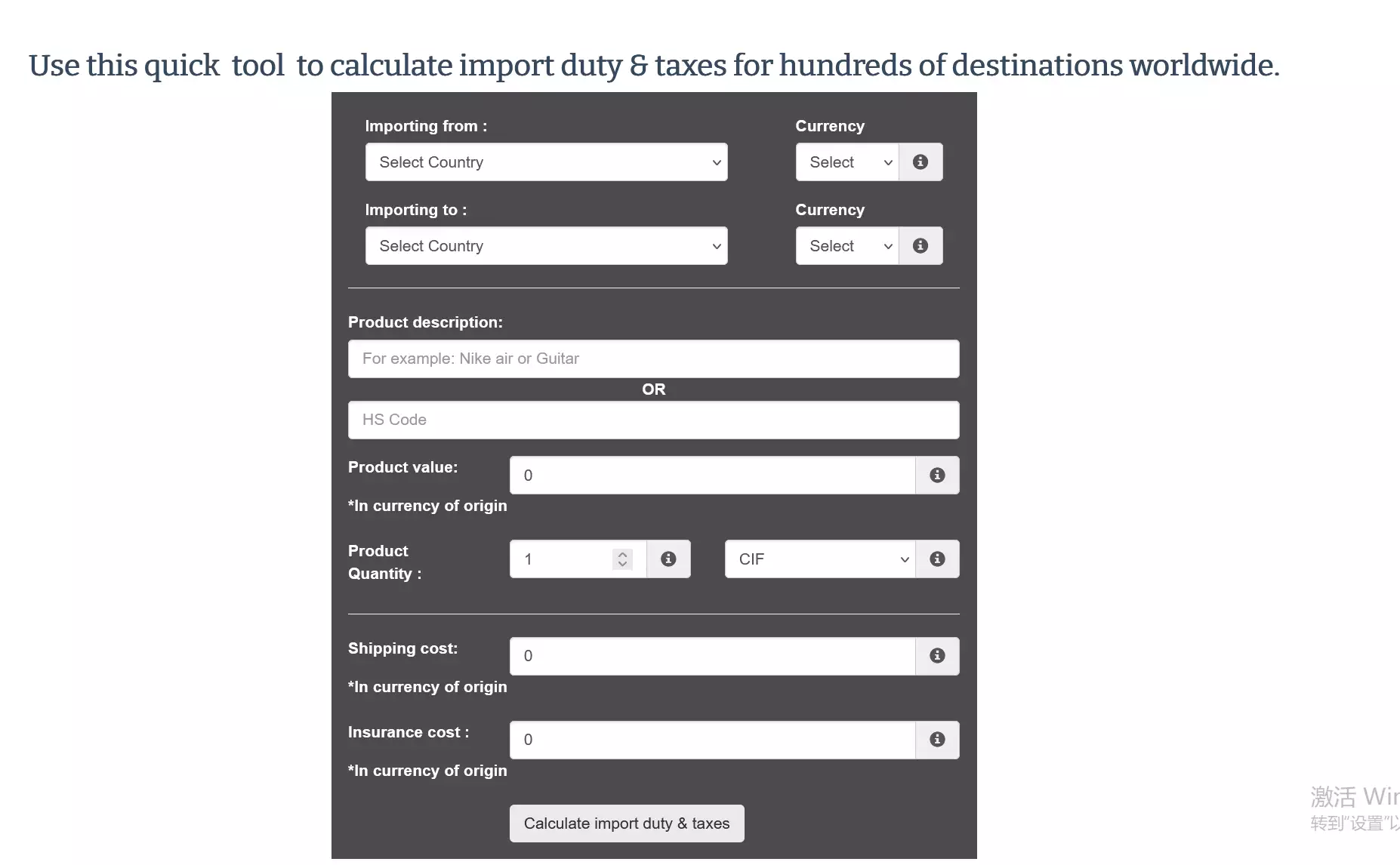Click info icon beside Importing from currency
The height and width of the screenshot is (865, 1400).
[920, 162]
